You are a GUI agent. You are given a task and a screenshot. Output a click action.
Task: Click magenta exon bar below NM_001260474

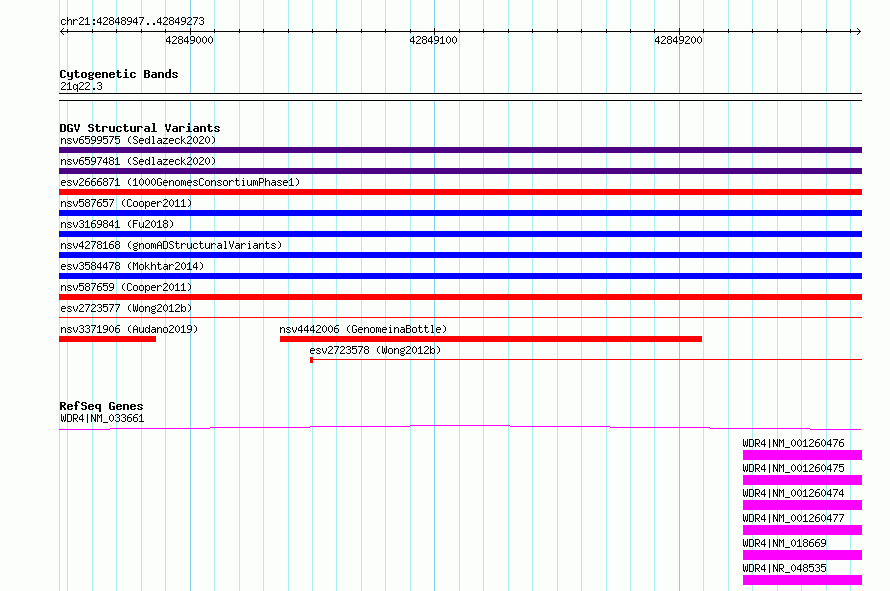802,505
